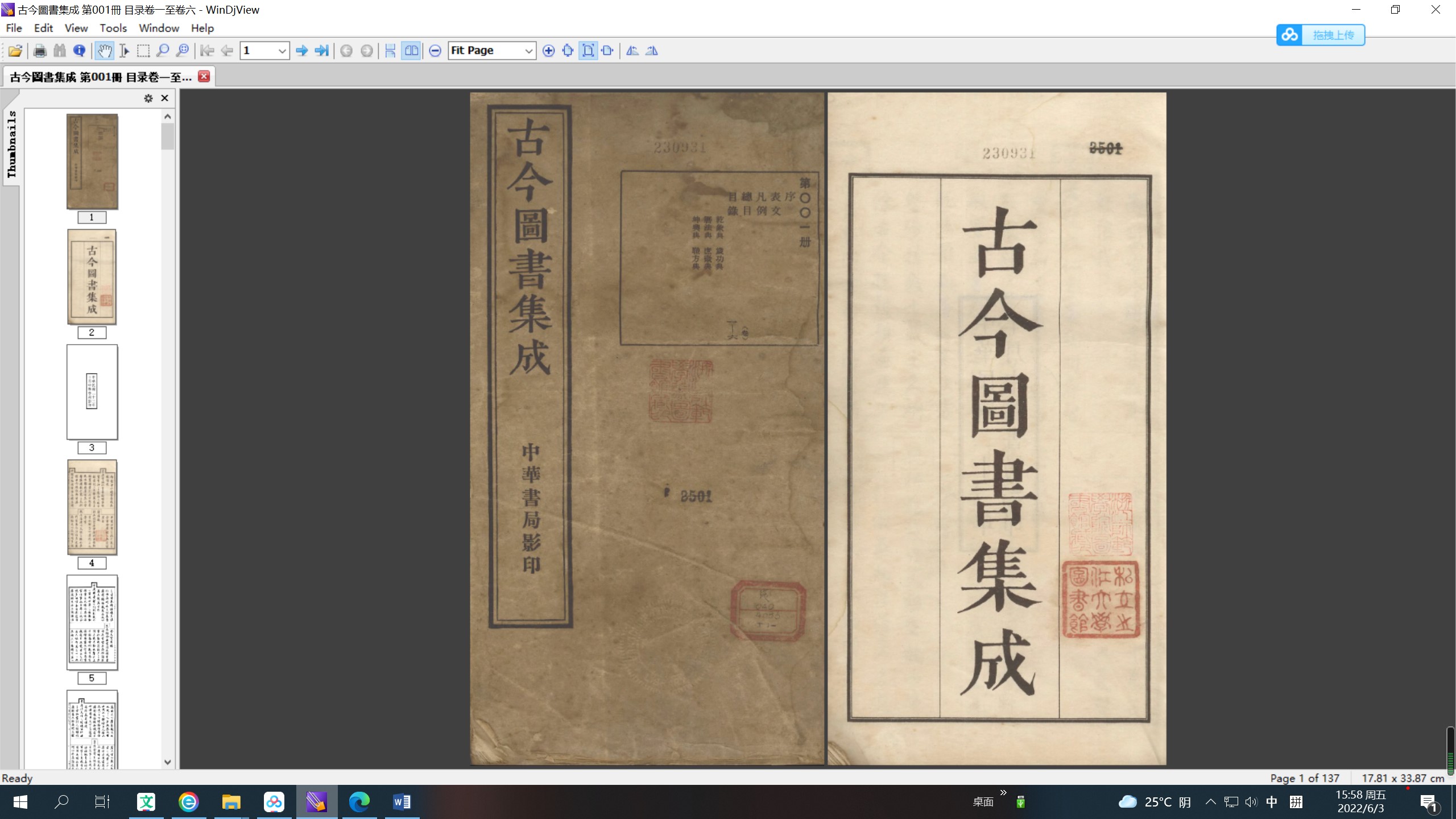This screenshot has height=819, width=1456.
Task: Zoom in with the plus icon
Action: coord(548,51)
